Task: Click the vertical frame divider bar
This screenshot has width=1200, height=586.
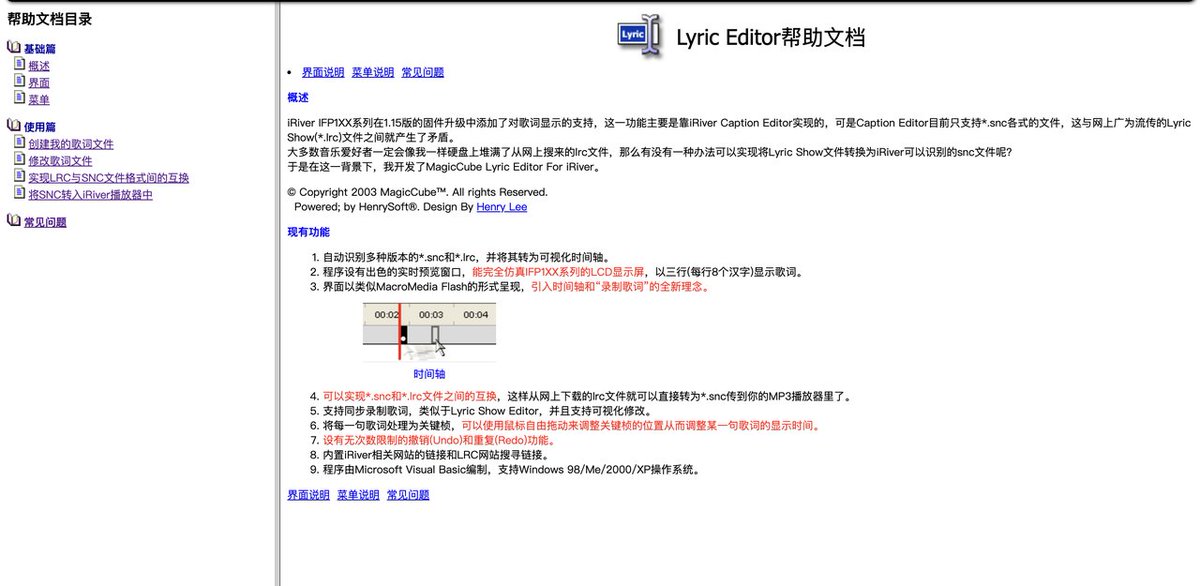Action: (x=277, y=293)
